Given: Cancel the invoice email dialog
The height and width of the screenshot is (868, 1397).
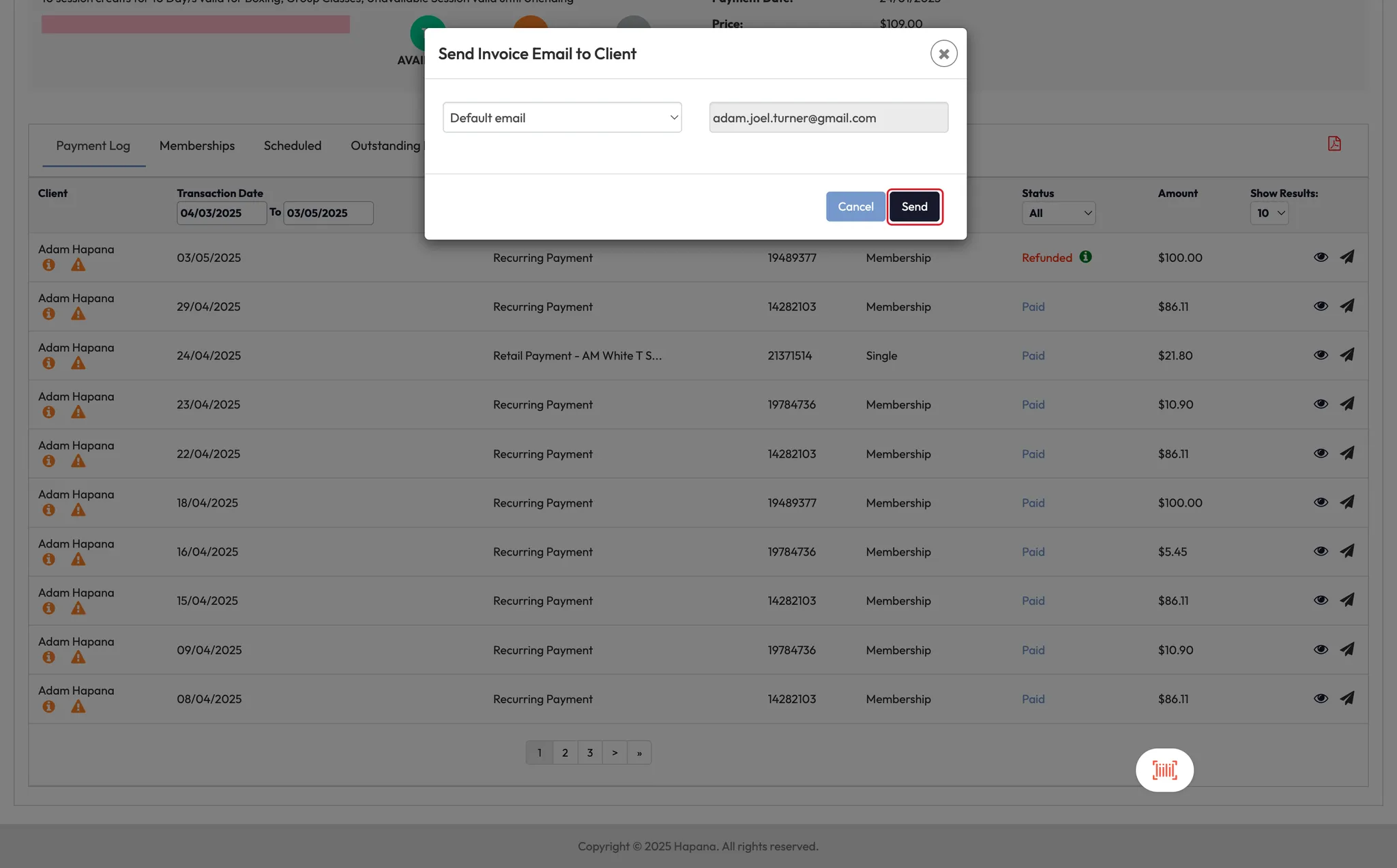Looking at the screenshot, I should pyautogui.click(x=855, y=207).
